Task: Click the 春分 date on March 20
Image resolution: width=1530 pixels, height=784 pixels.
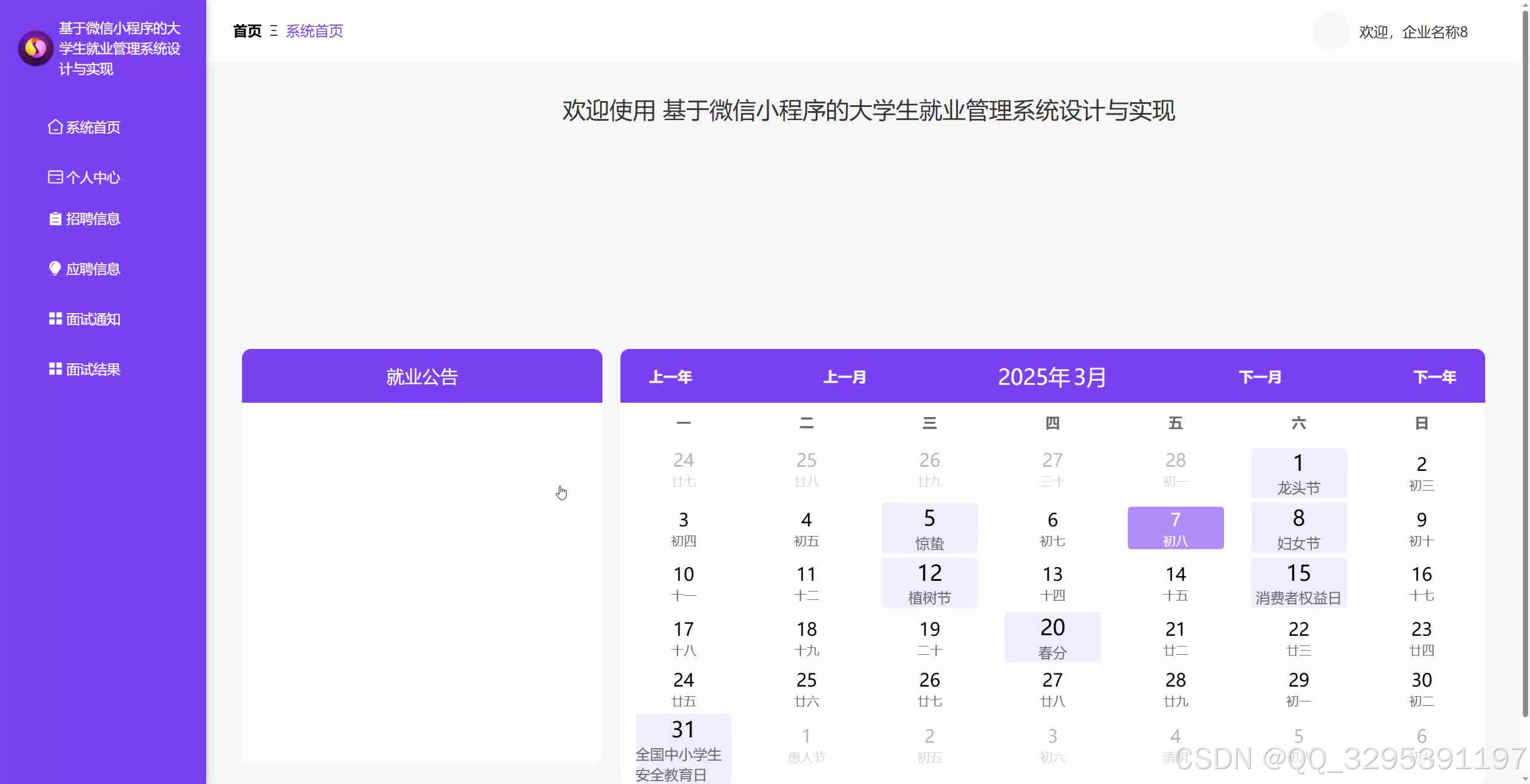Action: (1052, 636)
